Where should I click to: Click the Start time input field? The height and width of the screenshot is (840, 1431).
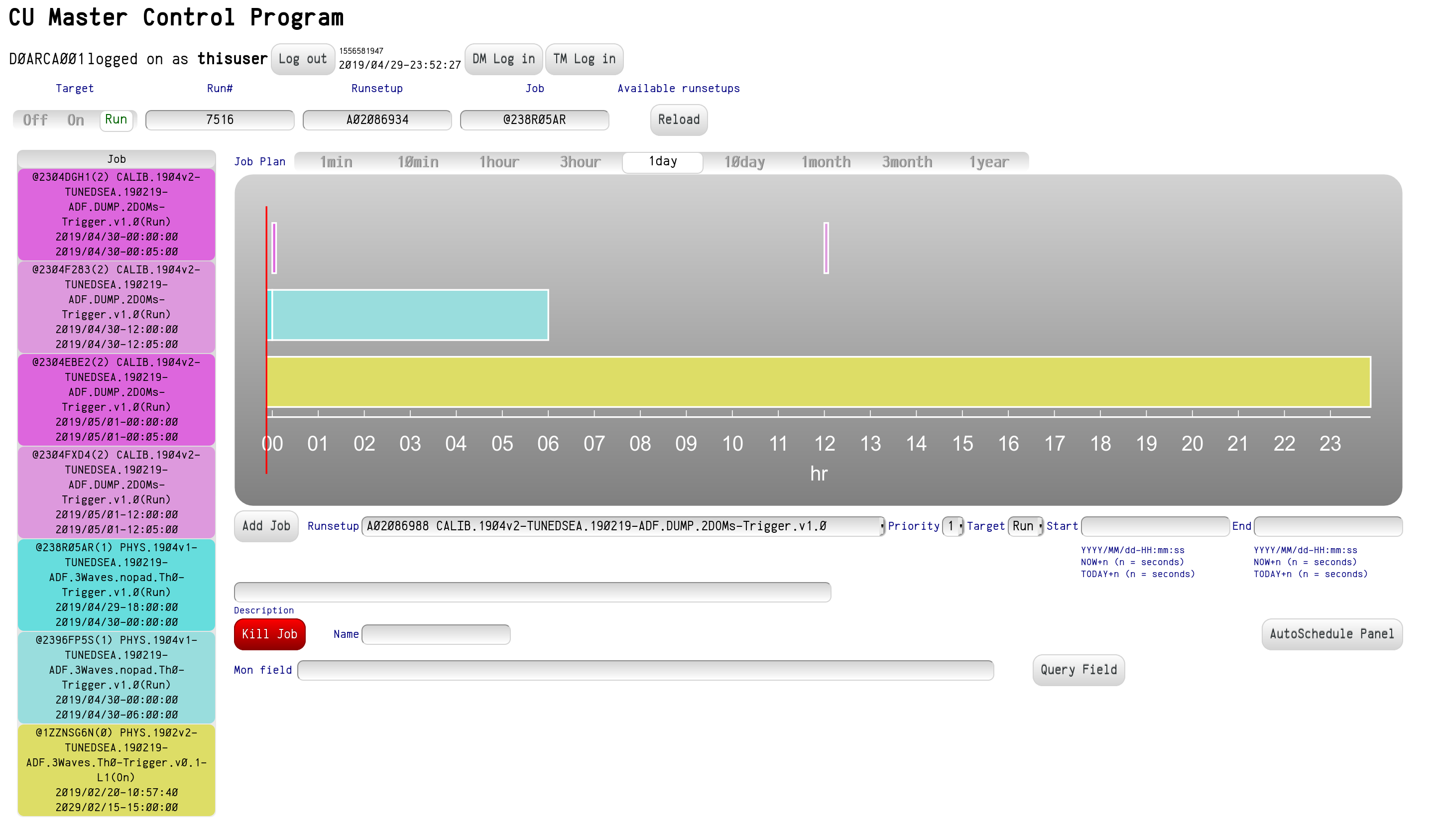[1155, 526]
